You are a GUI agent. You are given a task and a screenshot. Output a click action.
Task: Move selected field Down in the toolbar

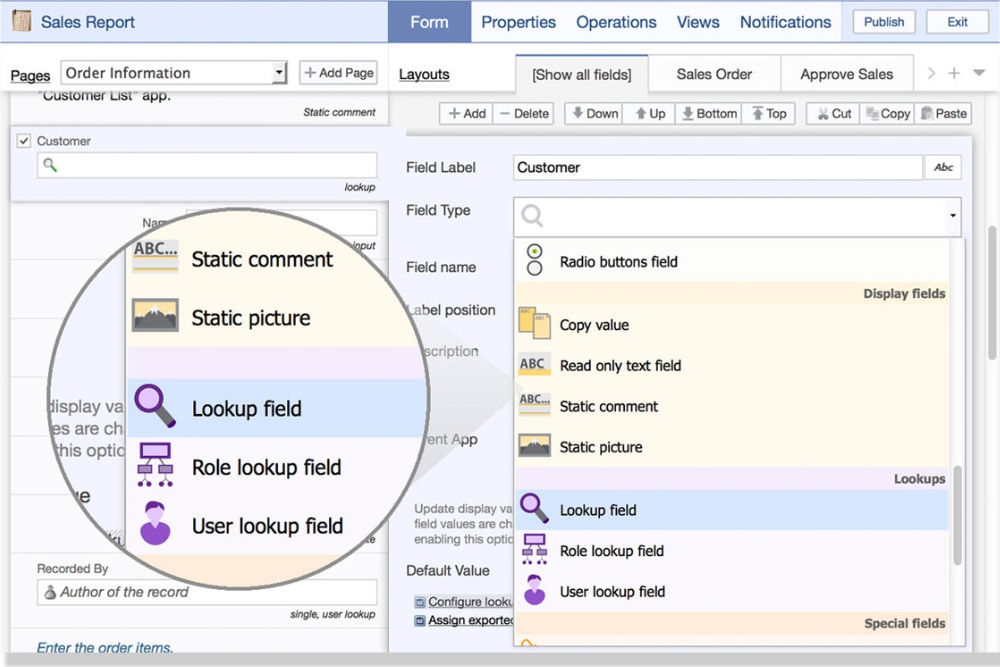(593, 114)
